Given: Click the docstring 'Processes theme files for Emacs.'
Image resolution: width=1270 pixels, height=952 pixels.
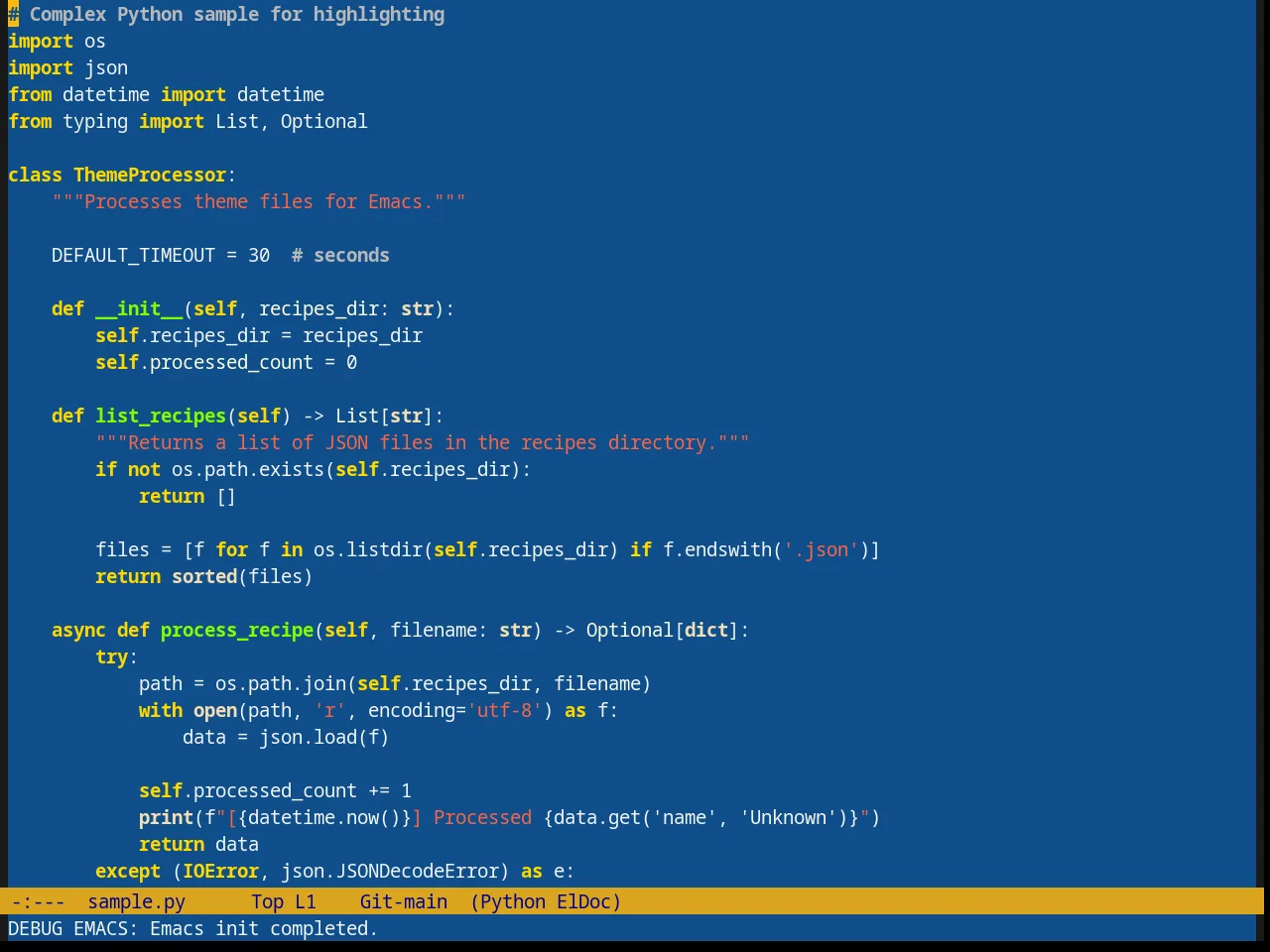Looking at the screenshot, I should click(258, 201).
